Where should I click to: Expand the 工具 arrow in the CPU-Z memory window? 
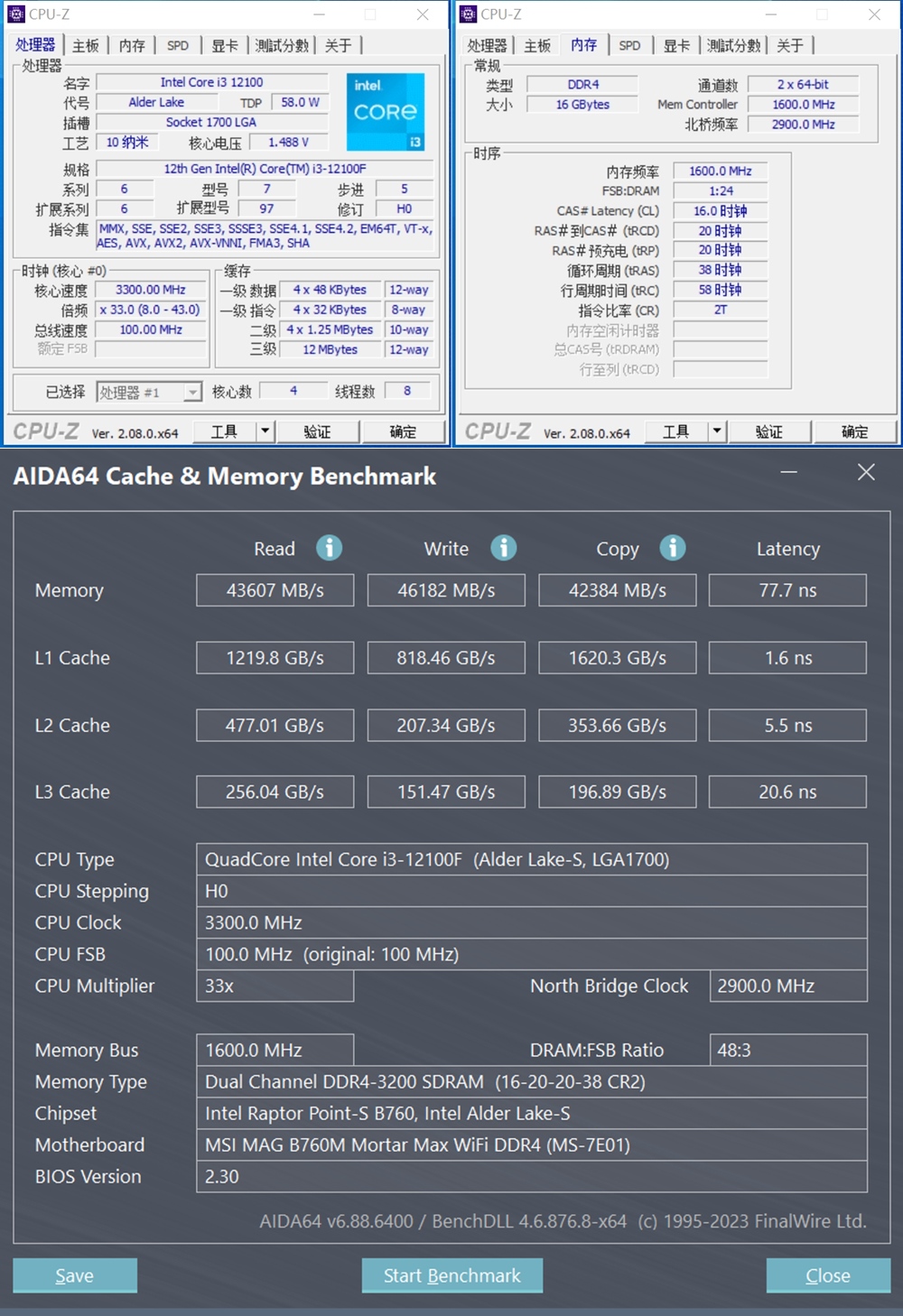[x=716, y=431]
